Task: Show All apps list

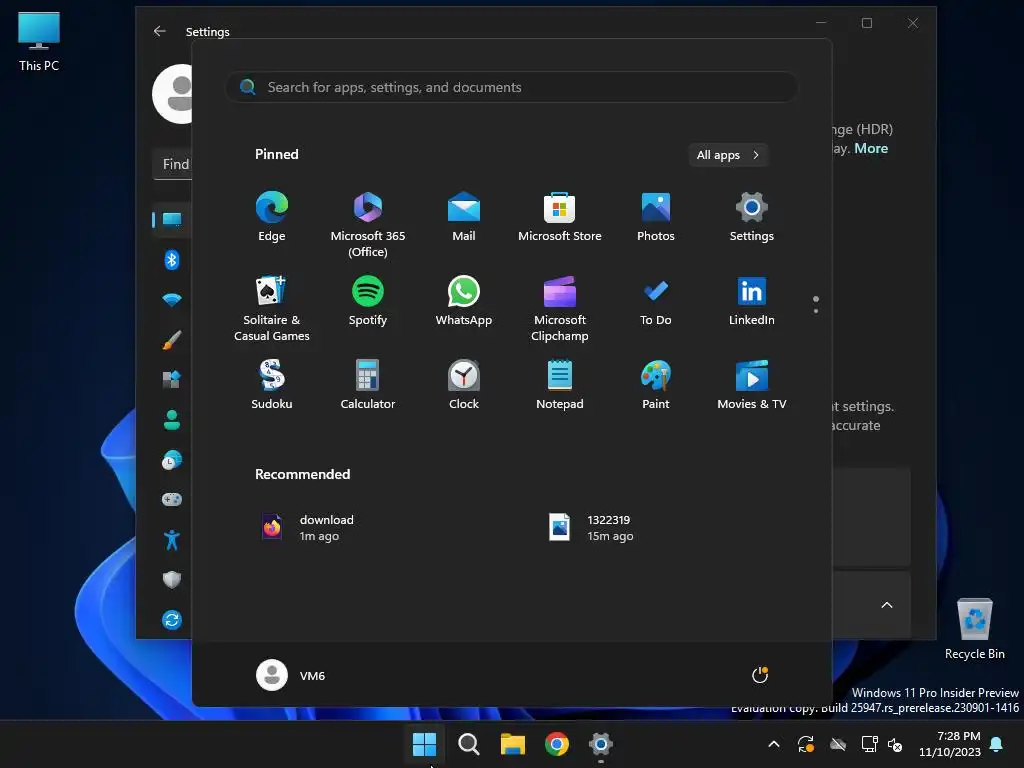Action: (x=728, y=155)
